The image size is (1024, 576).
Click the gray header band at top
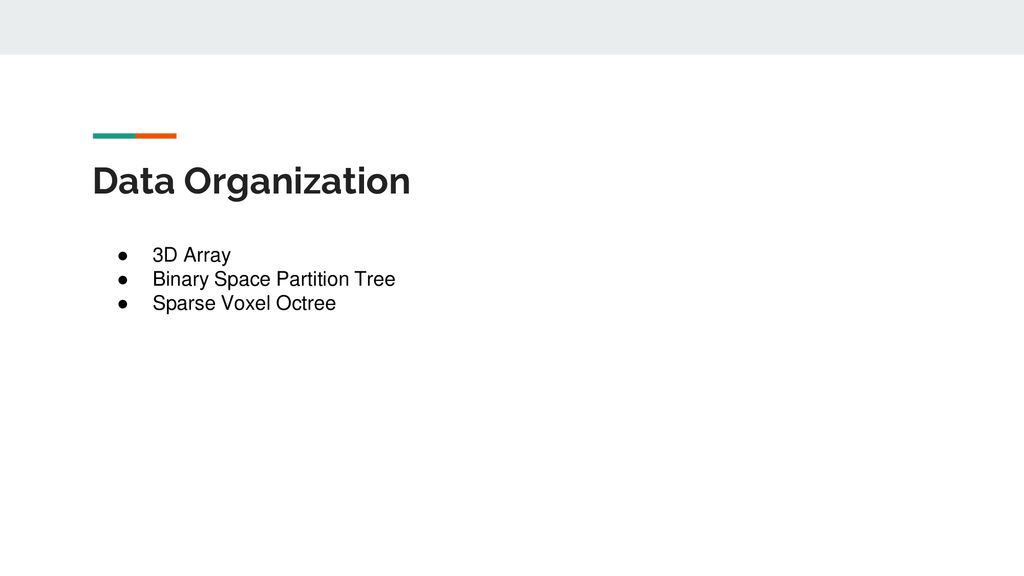pyautogui.click(x=512, y=27)
